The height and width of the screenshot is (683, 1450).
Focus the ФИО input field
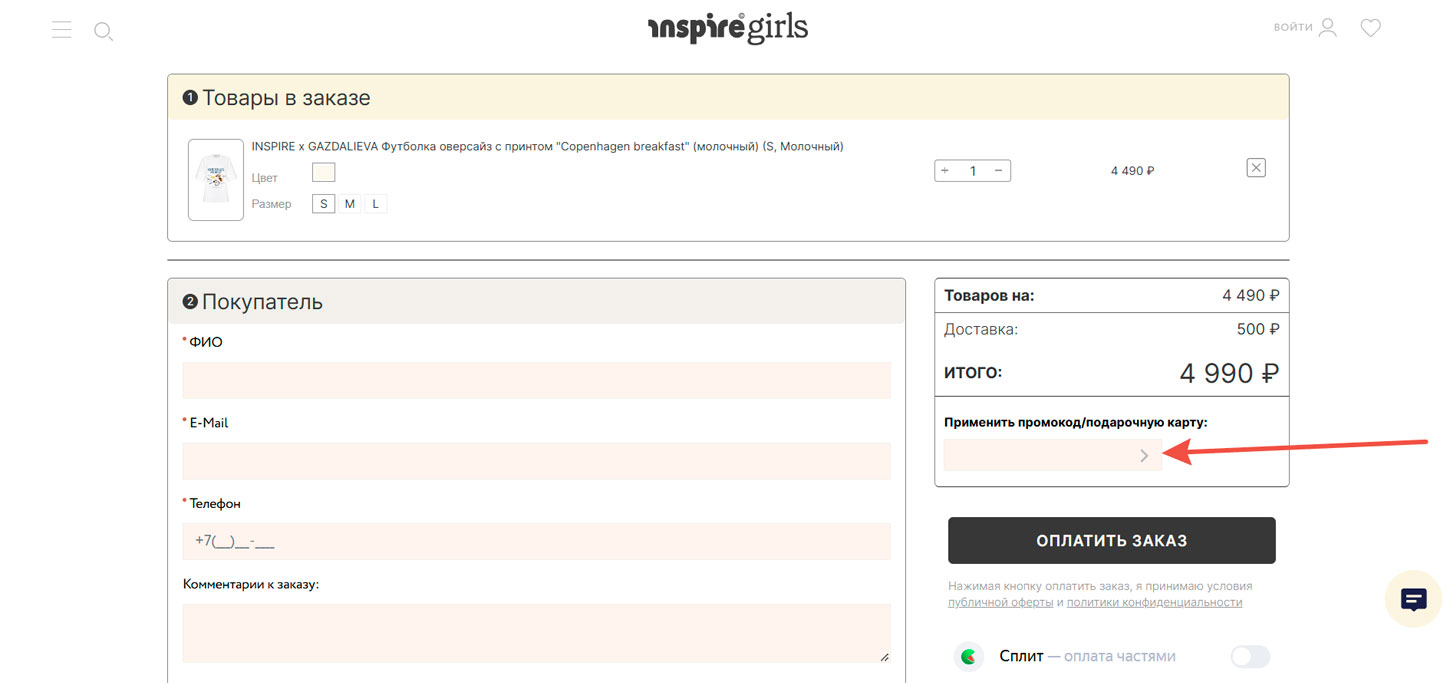pyautogui.click(x=536, y=380)
